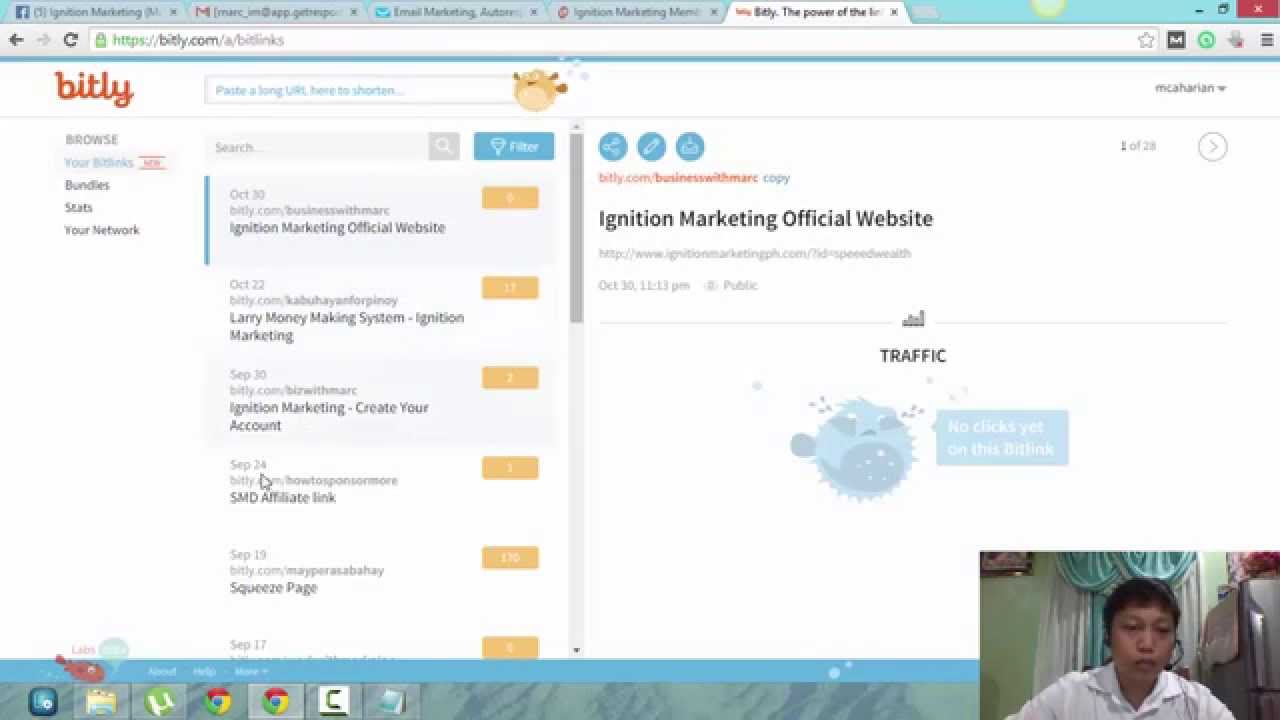Select Squeeze Page entry

pyautogui.click(x=380, y=580)
